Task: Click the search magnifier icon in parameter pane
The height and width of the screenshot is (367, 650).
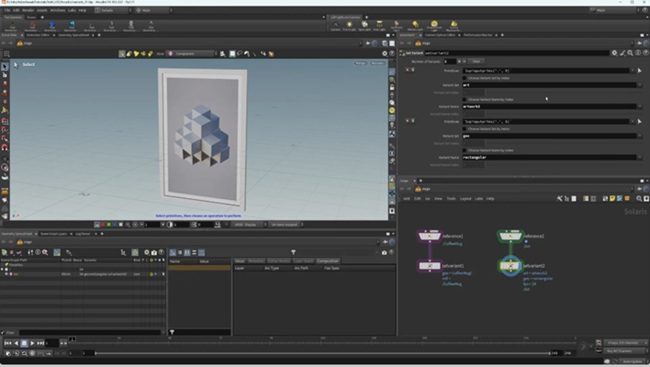Action: tap(630, 53)
